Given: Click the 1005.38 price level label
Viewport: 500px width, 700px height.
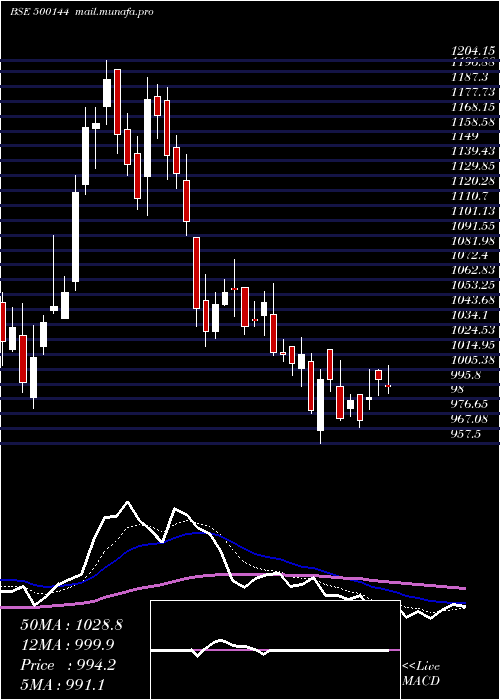Looking at the screenshot, I should click(x=473, y=359).
